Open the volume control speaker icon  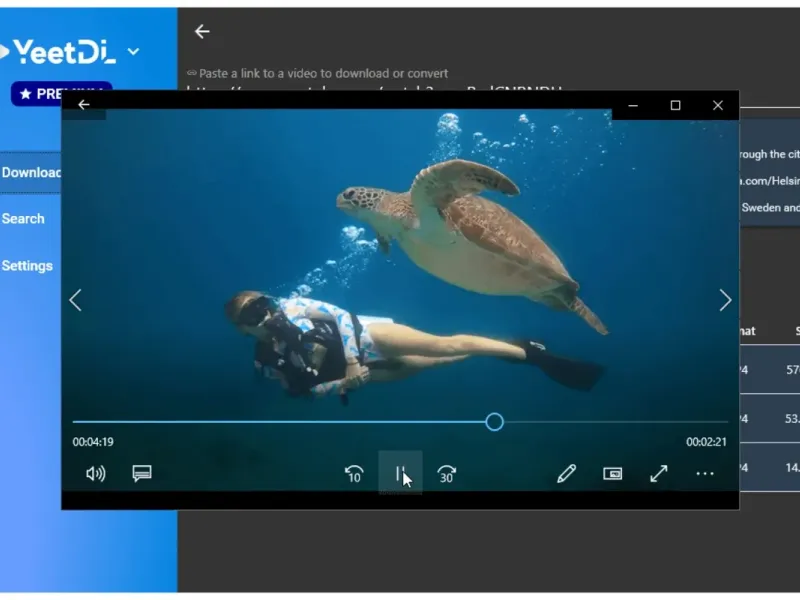coord(95,474)
